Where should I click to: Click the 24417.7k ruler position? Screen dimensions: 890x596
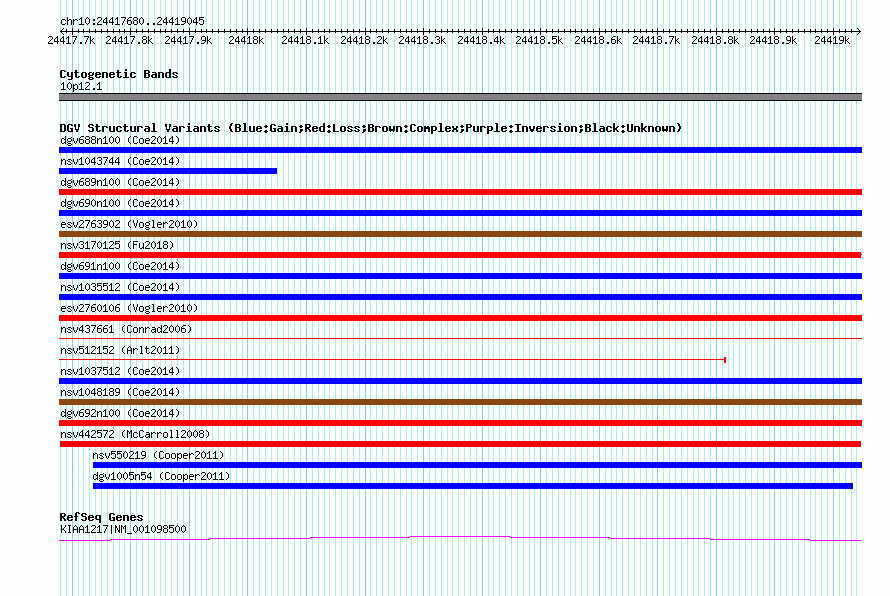pos(71,40)
